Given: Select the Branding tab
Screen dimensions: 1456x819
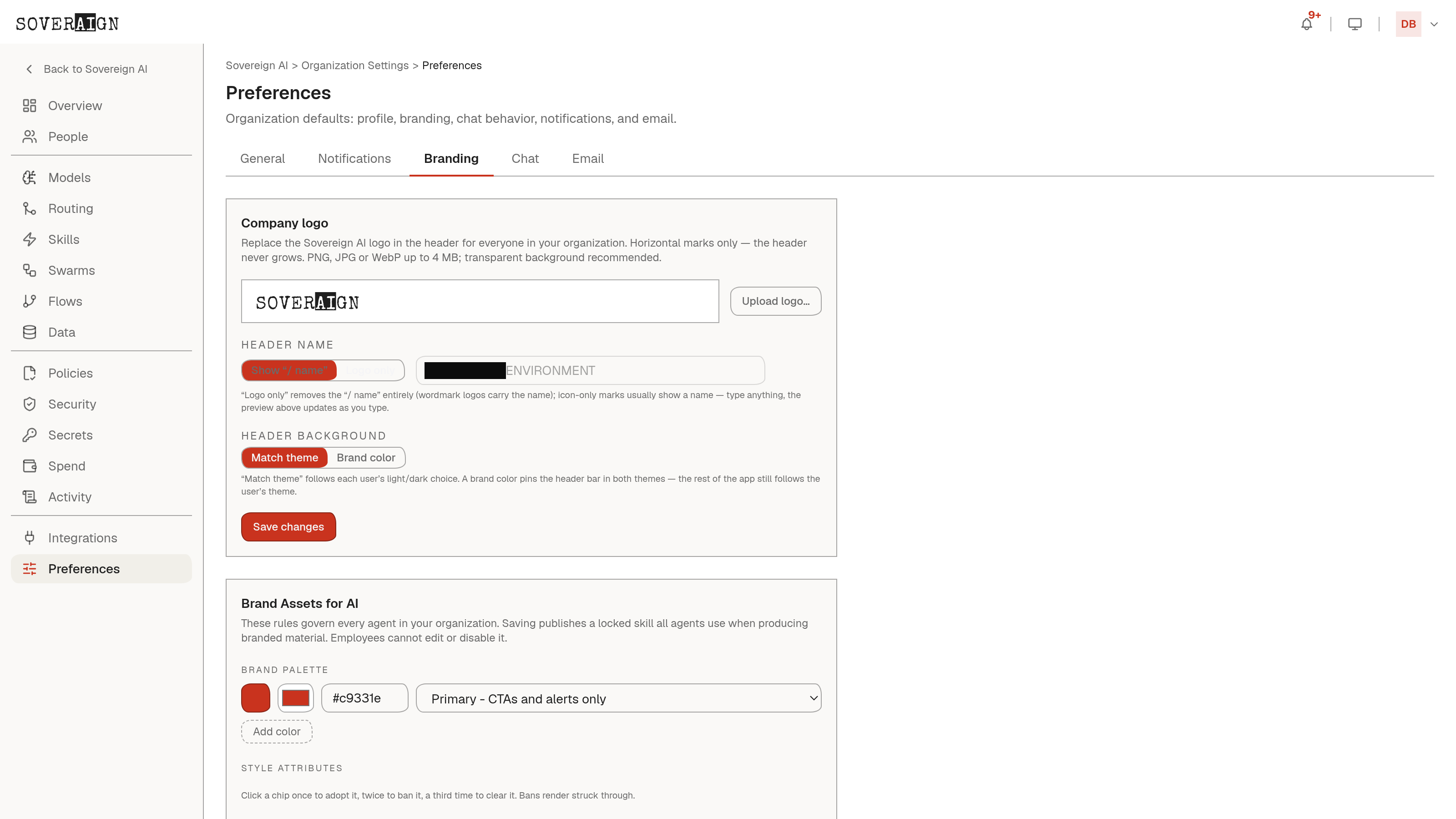Looking at the screenshot, I should click(451, 159).
